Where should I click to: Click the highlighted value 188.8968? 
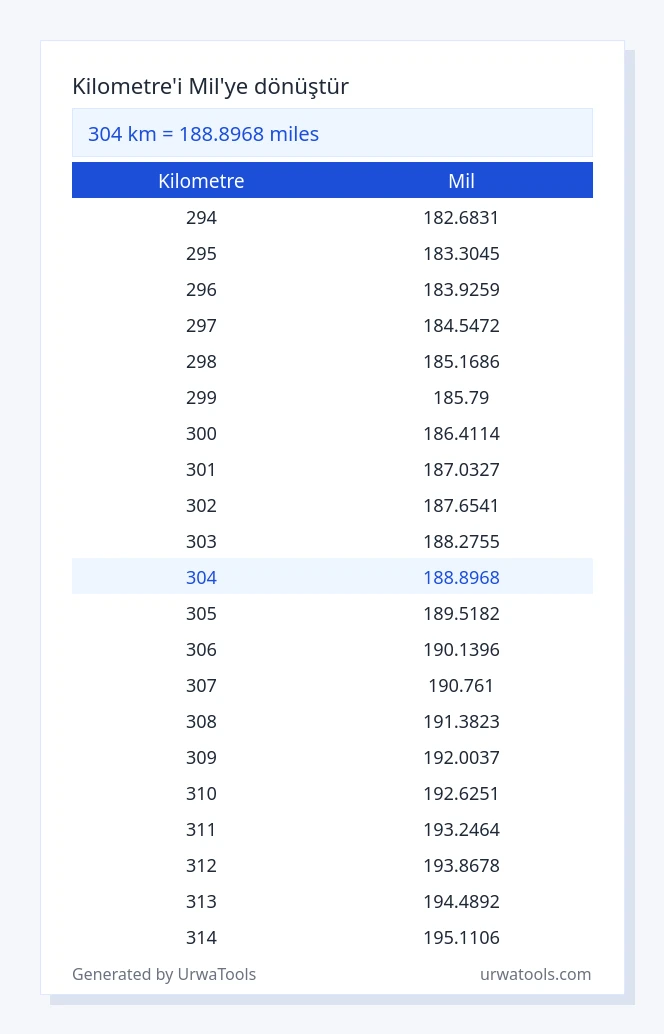[462, 577]
